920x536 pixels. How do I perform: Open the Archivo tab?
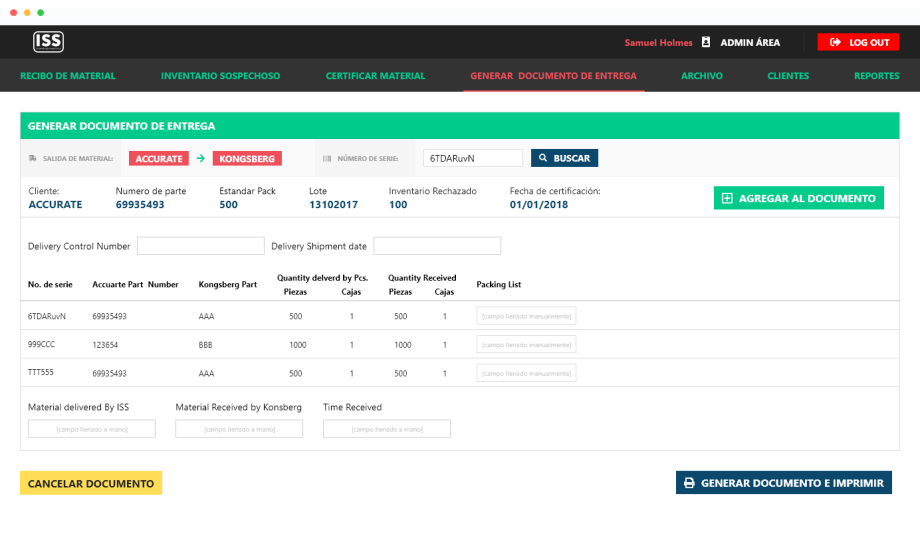pos(702,76)
